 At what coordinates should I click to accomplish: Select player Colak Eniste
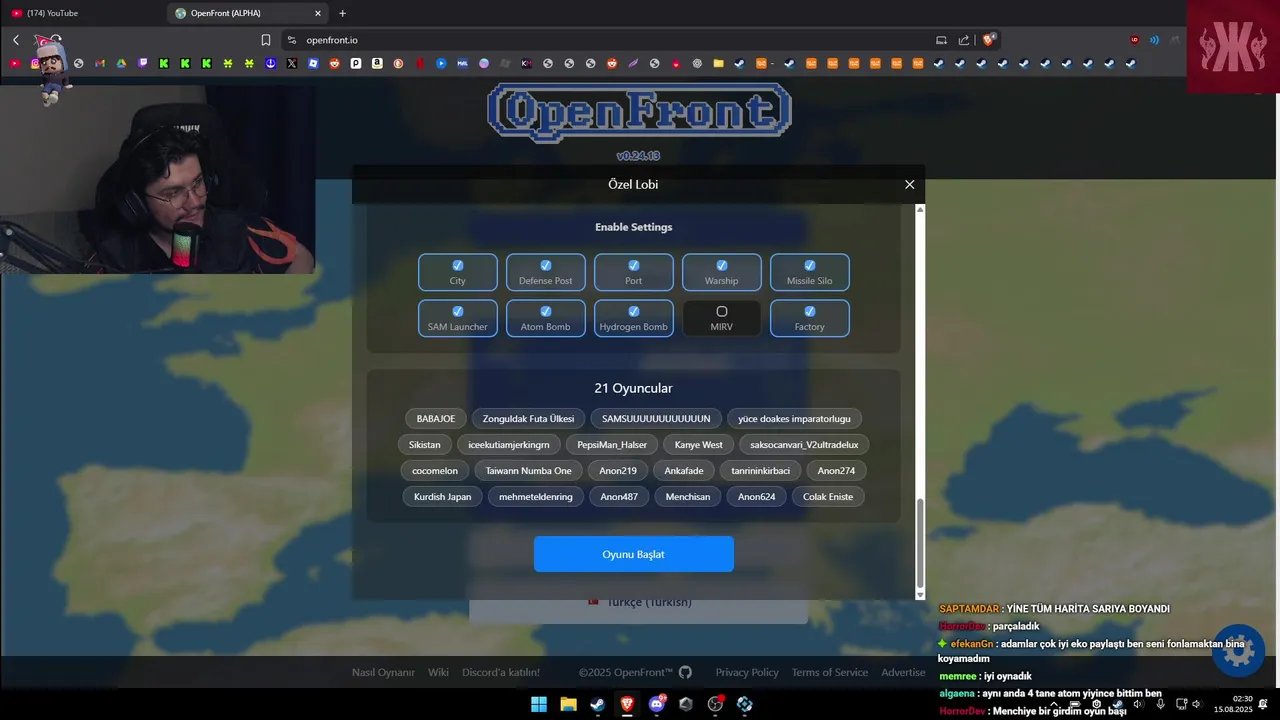[x=828, y=496]
